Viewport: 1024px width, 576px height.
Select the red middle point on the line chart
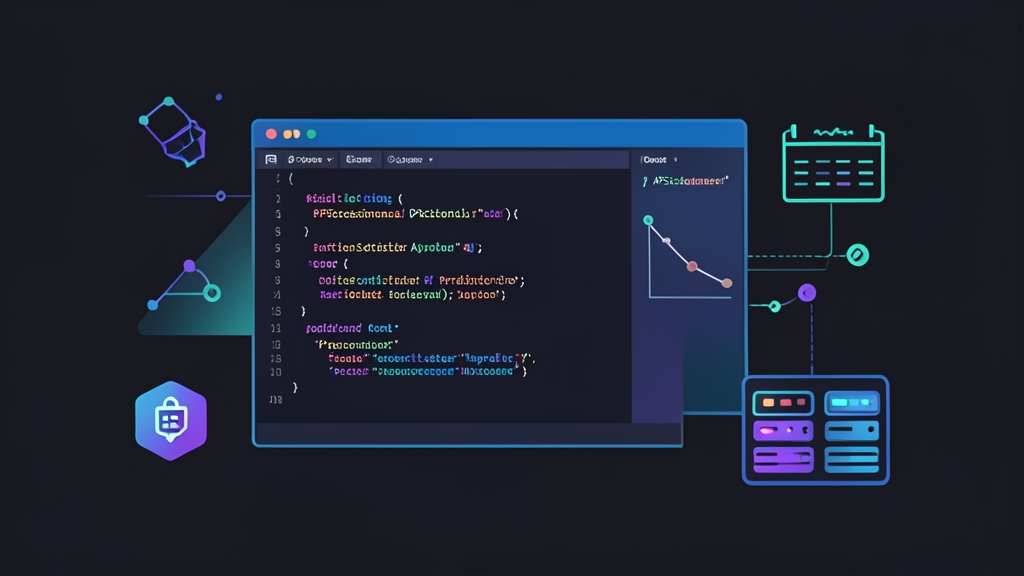coord(692,266)
